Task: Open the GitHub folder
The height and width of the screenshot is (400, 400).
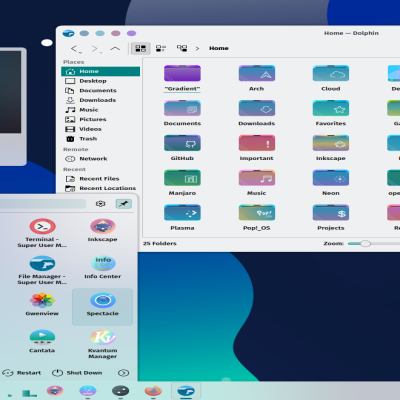Action: (182, 143)
